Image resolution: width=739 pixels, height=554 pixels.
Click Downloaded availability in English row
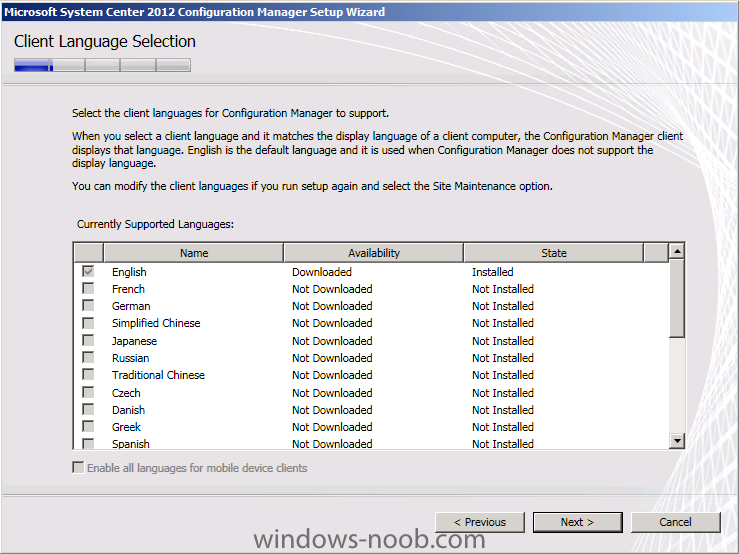coord(322,272)
